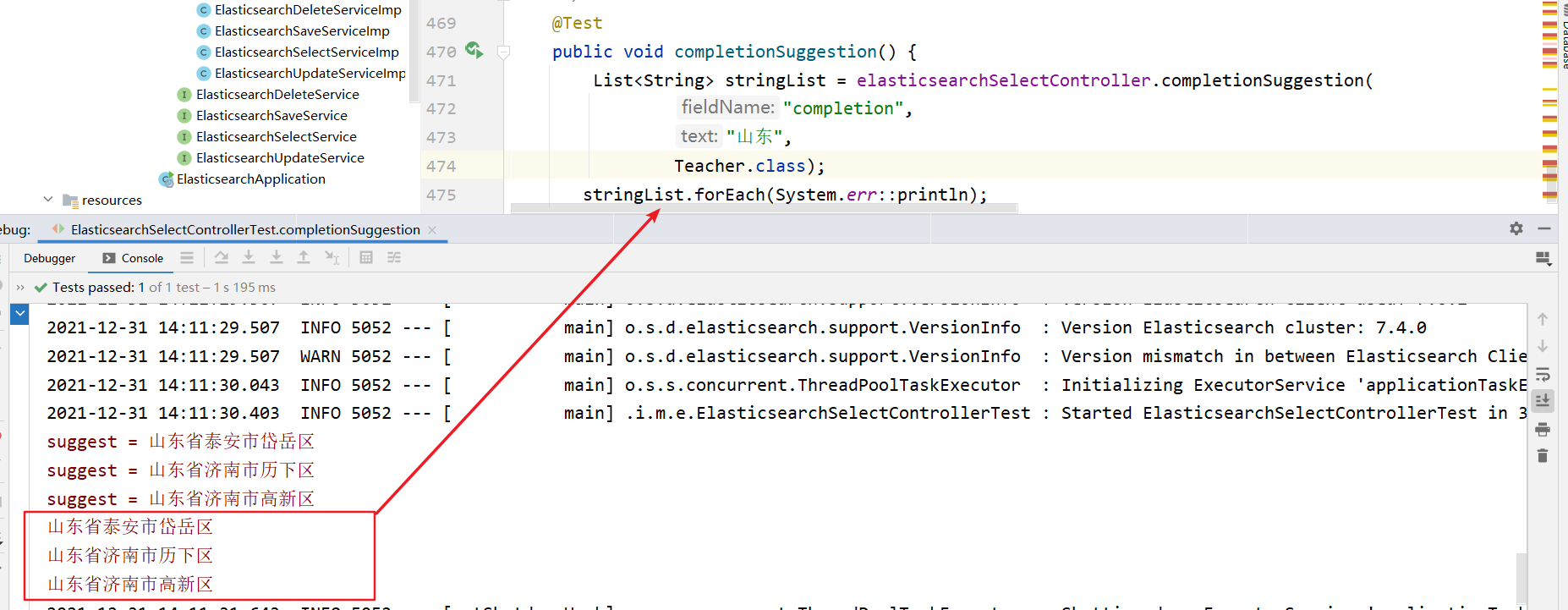Close the completionSuggestion debug session tab
Image resolution: width=1568 pixels, height=610 pixels.
click(x=432, y=229)
